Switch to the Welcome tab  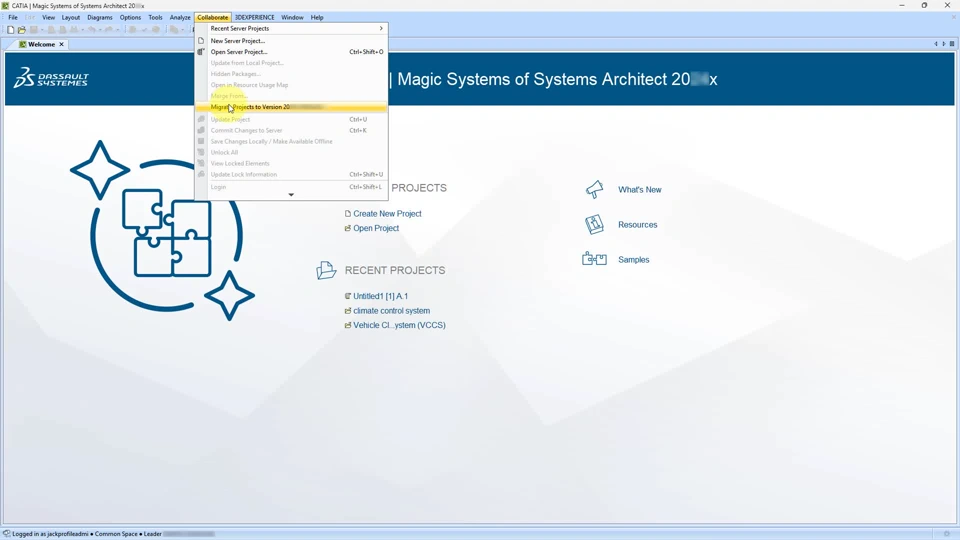point(41,44)
